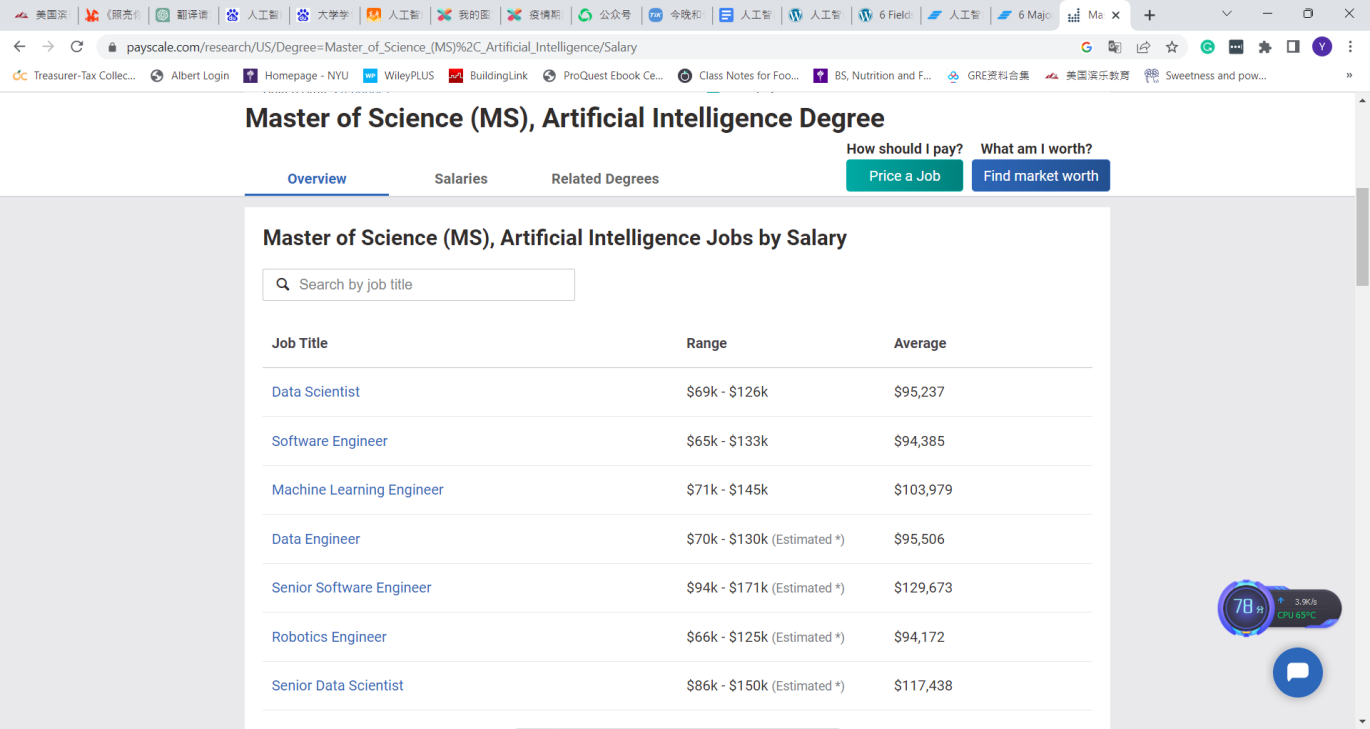The height and width of the screenshot is (729, 1370).
Task: Click the Search by job title field
Action: tap(419, 285)
